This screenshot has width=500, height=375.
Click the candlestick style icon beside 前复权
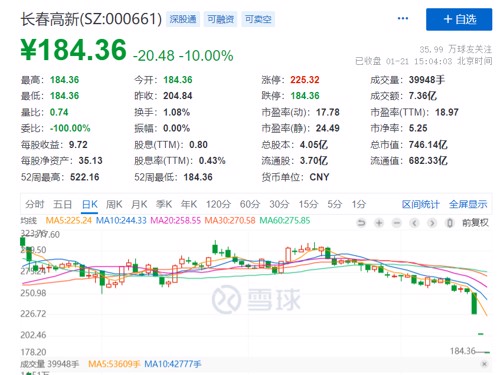pyautogui.click(x=450, y=223)
